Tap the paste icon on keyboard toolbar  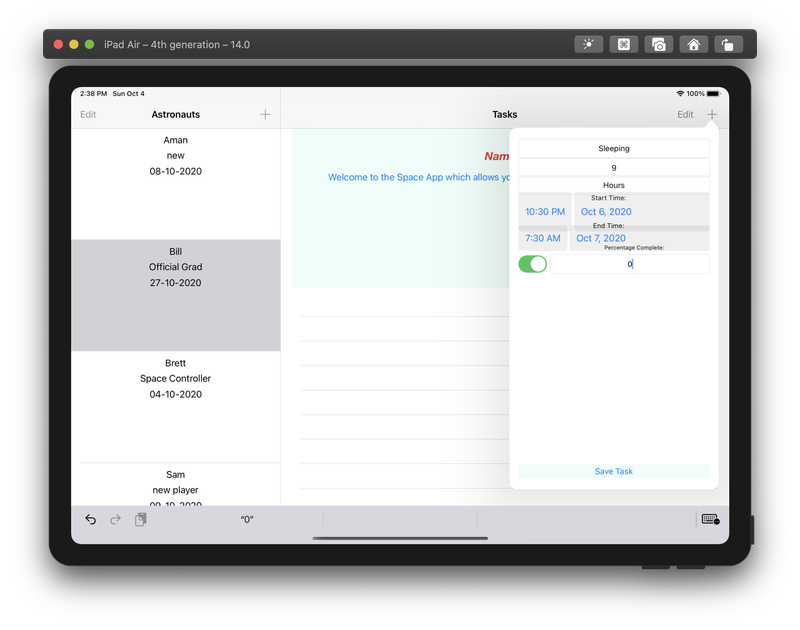(x=140, y=520)
